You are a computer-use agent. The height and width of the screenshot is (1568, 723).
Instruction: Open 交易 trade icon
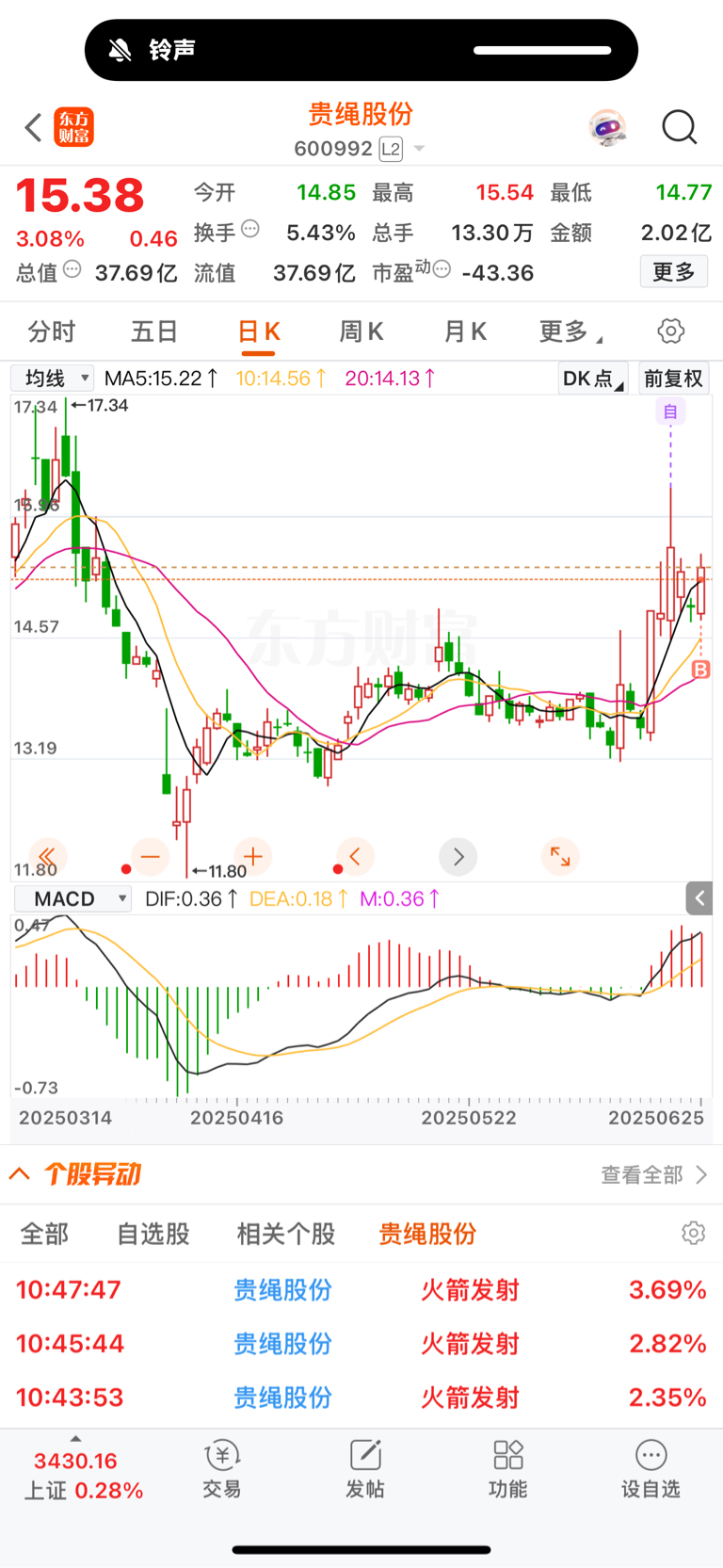point(222,1469)
